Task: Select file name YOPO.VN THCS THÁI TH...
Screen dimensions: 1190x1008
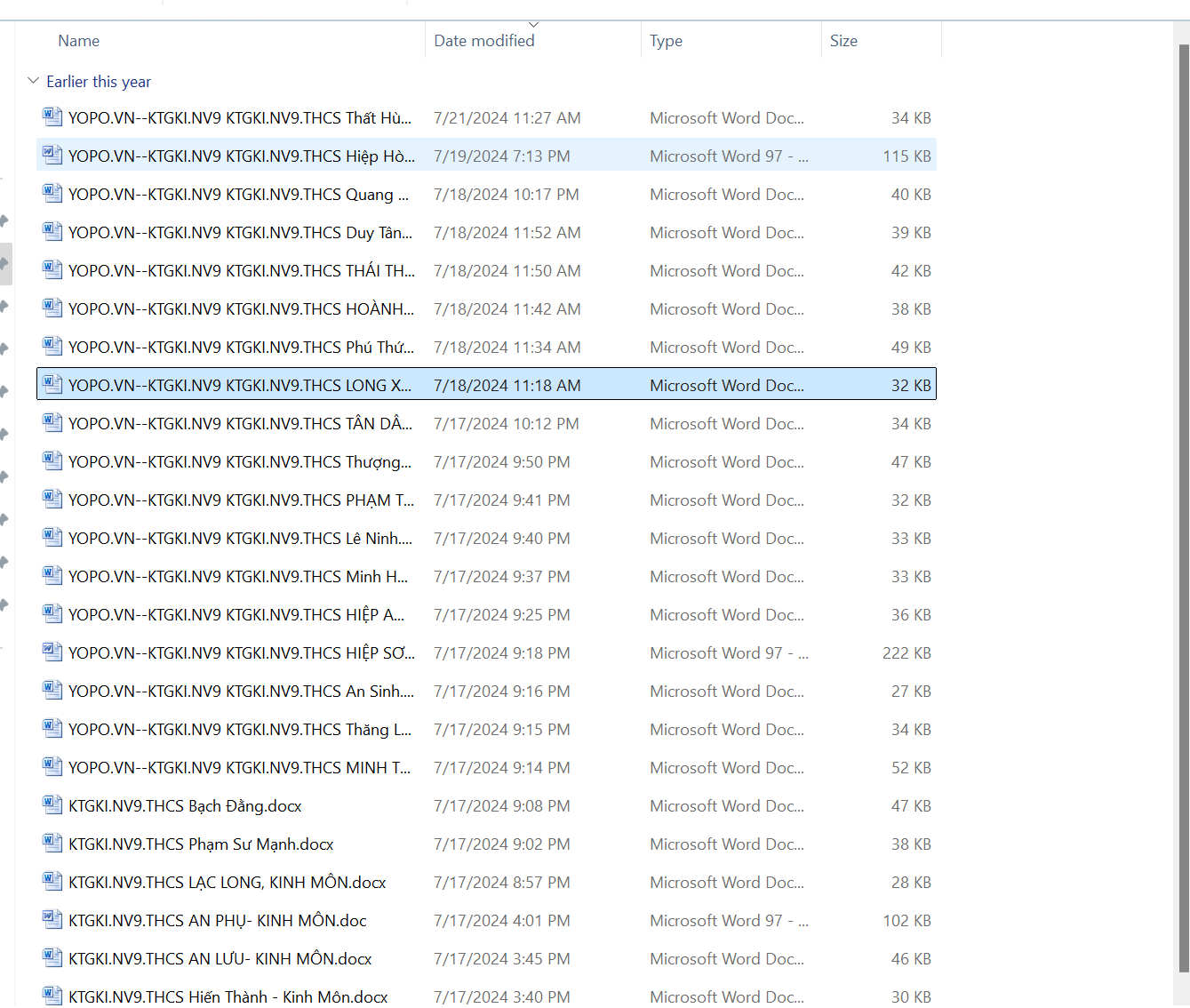Action: point(242,271)
